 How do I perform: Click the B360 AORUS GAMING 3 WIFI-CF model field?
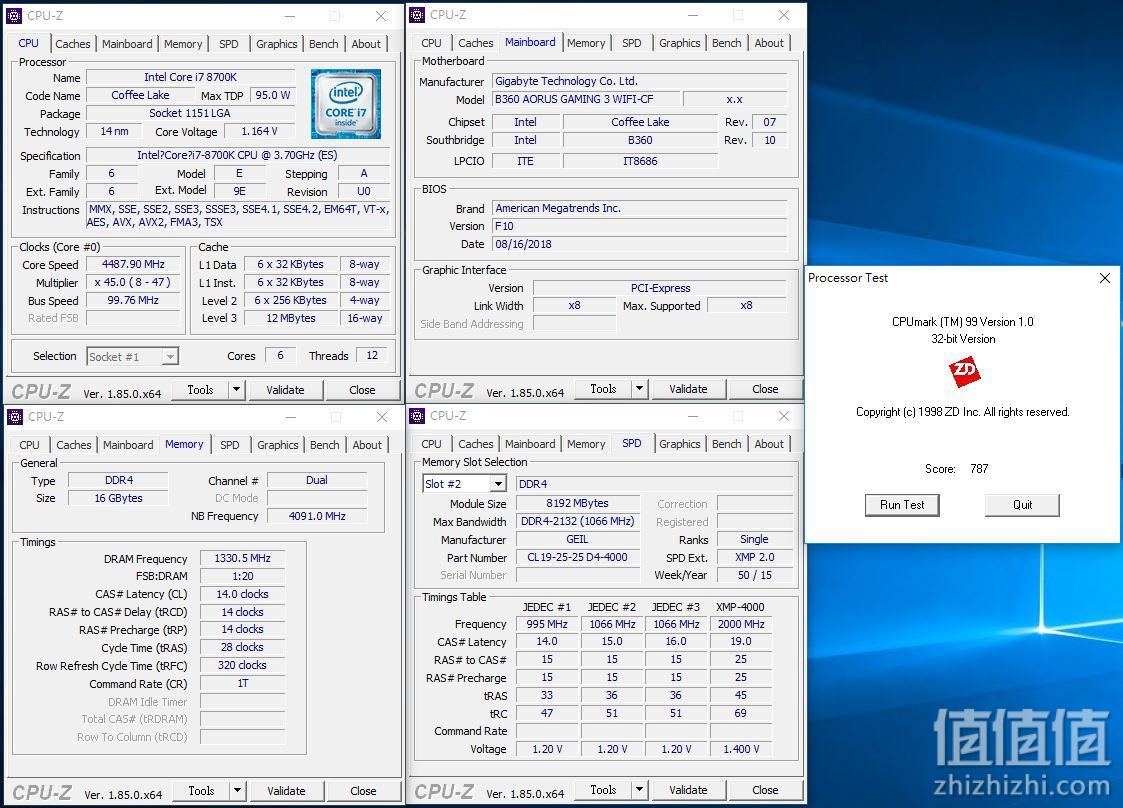585,99
